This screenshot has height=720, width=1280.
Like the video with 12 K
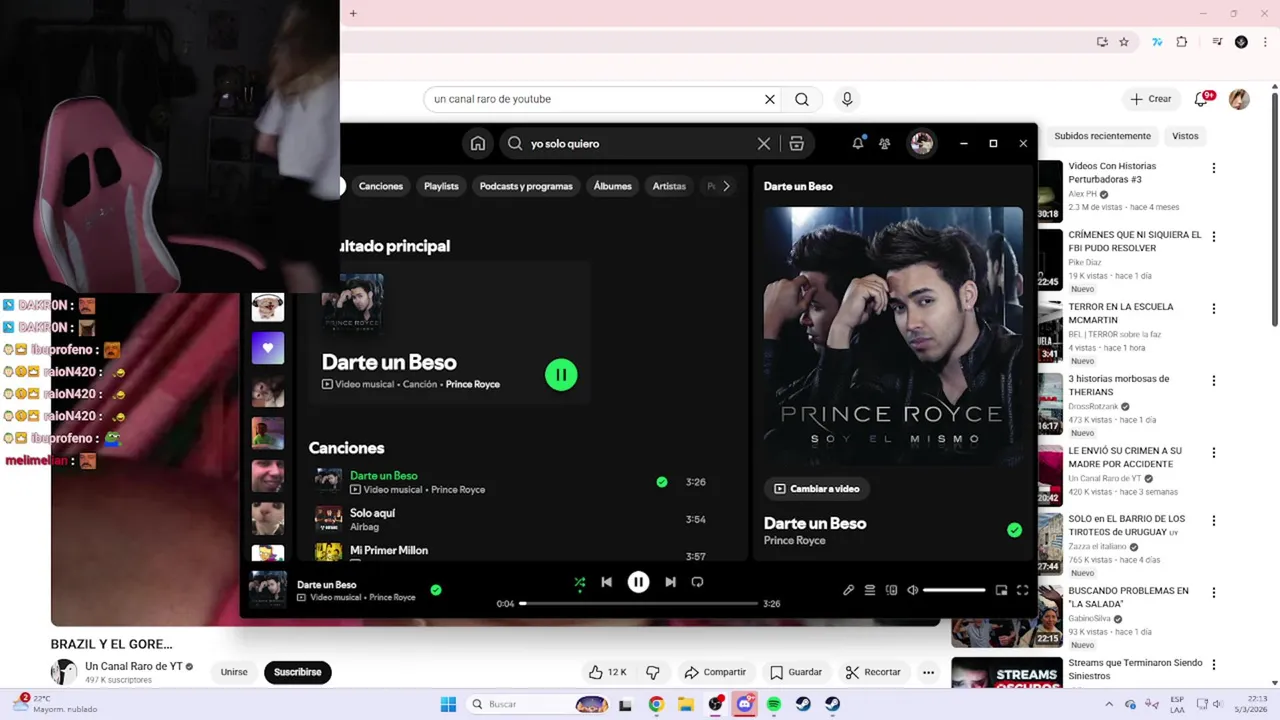607,672
